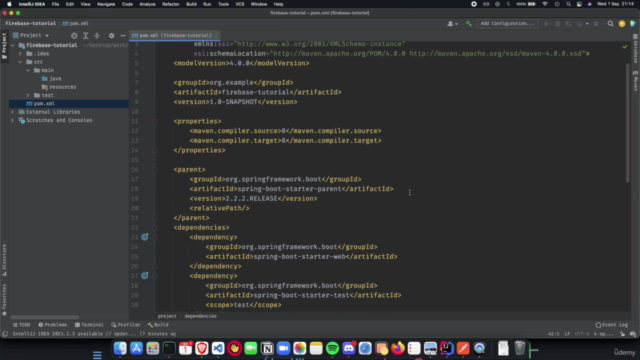Click Add Configuration button
The height and width of the screenshot is (360, 640).
(507, 24)
